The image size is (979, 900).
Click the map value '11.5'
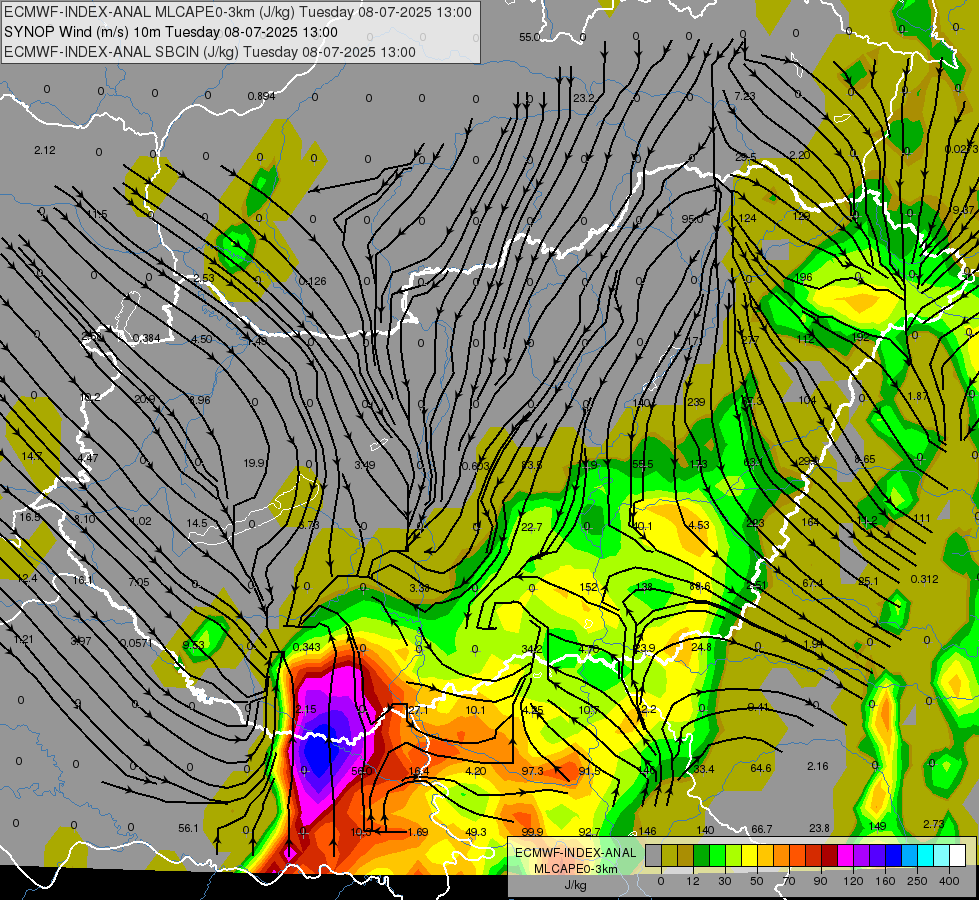(x=97, y=214)
